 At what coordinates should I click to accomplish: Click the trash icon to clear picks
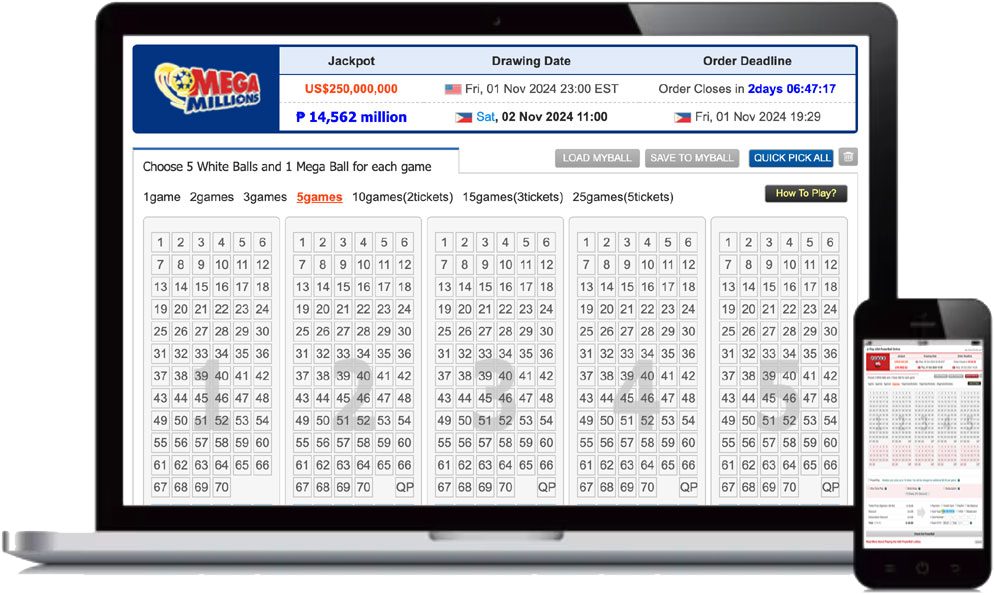coord(848,157)
